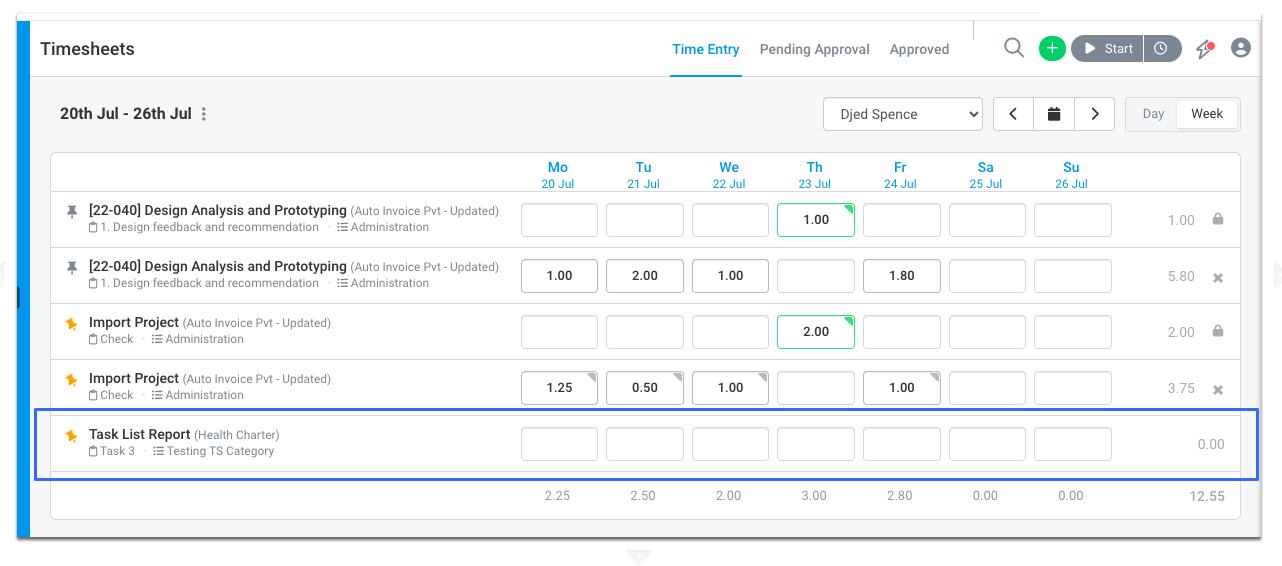1282x566 pixels.
Task: Open the three-dot menu beside date range
Action: (x=204, y=114)
